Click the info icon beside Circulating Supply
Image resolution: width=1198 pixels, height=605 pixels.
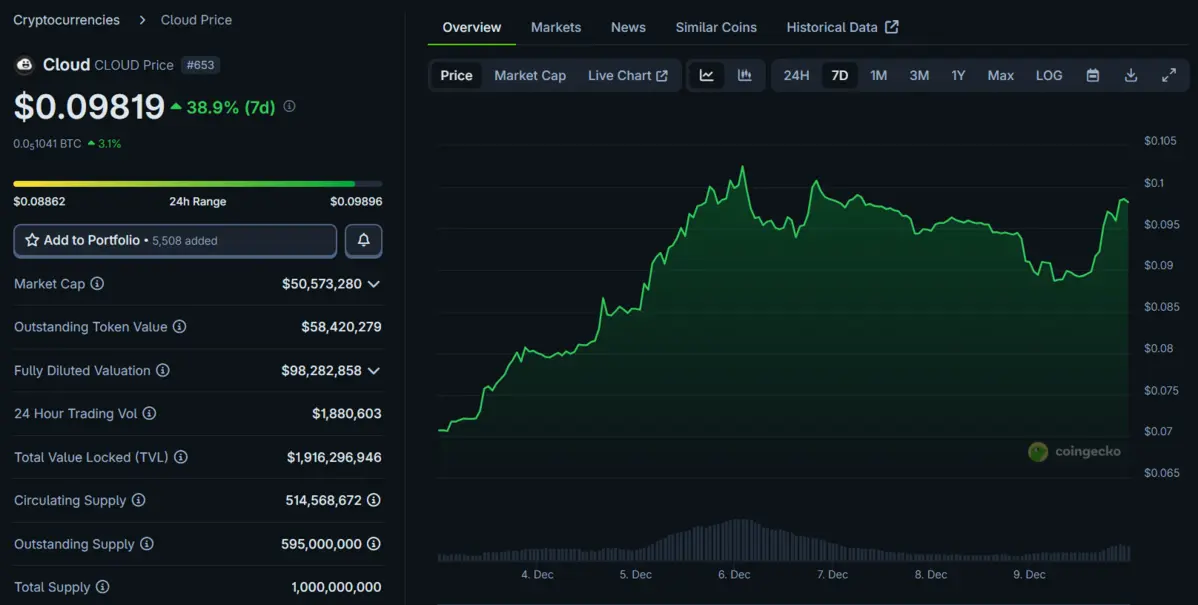click(x=138, y=500)
